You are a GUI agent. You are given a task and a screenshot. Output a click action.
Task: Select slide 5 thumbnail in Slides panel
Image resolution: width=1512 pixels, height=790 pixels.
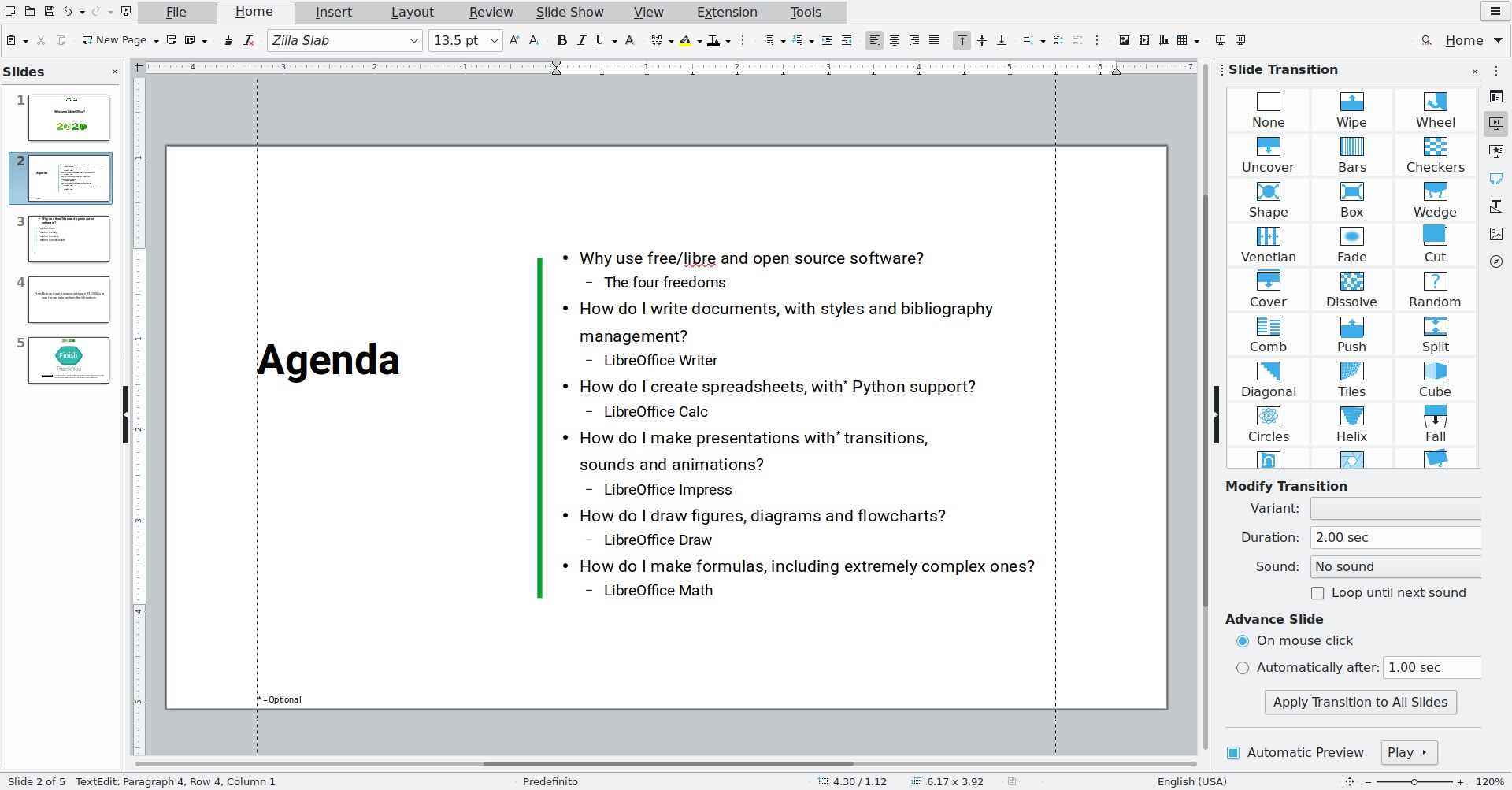click(69, 360)
